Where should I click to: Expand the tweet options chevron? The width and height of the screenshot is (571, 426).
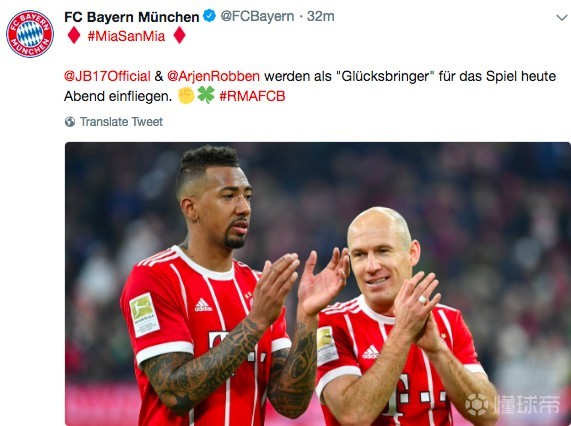coord(562,17)
